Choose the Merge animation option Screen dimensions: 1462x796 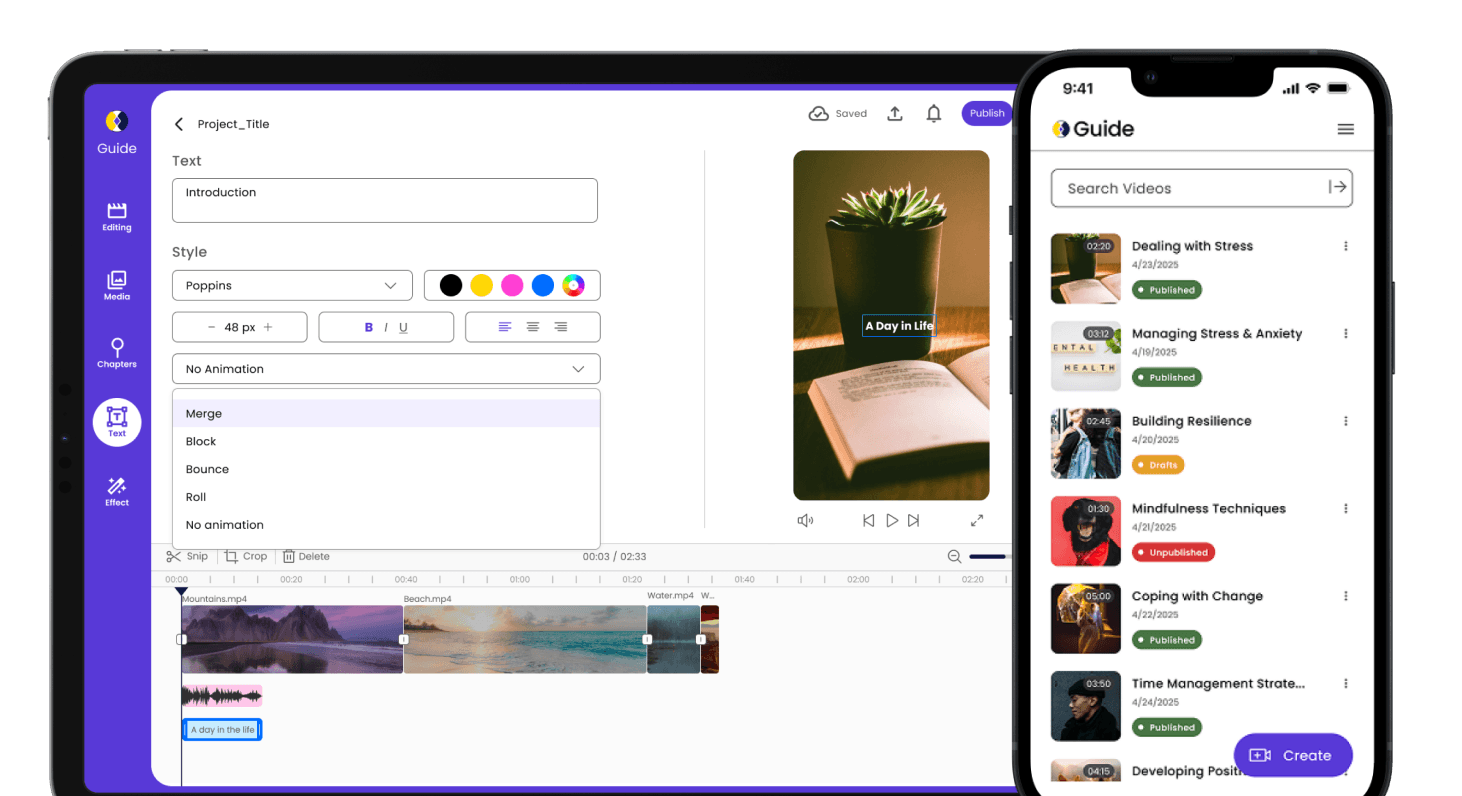pyautogui.click(x=386, y=413)
